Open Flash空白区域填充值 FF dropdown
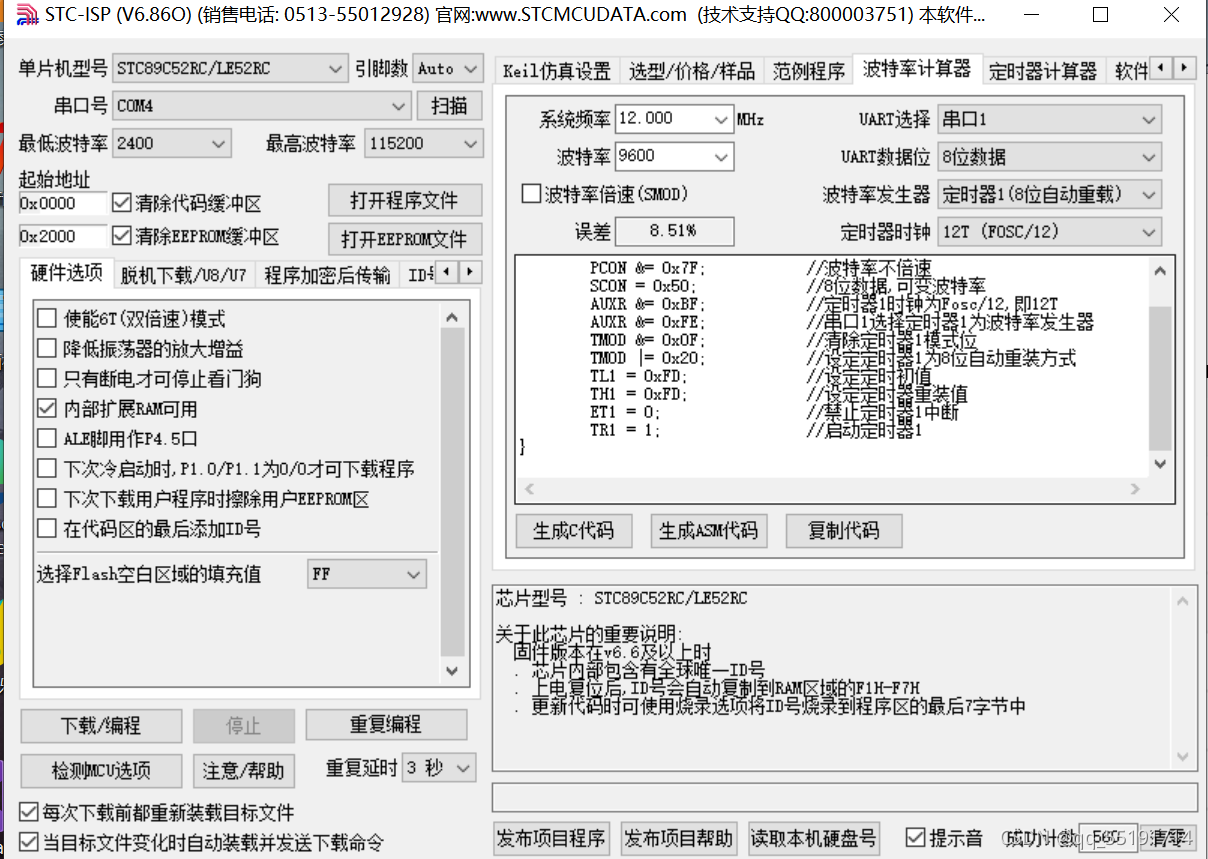 (367, 574)
